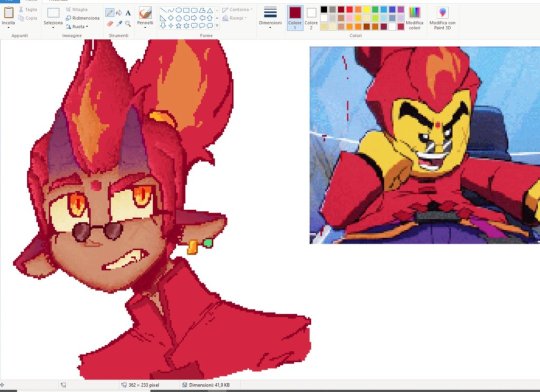Click the Incolla clipboard icon
This screenshot has width=540, height=392.
(9, 12)
